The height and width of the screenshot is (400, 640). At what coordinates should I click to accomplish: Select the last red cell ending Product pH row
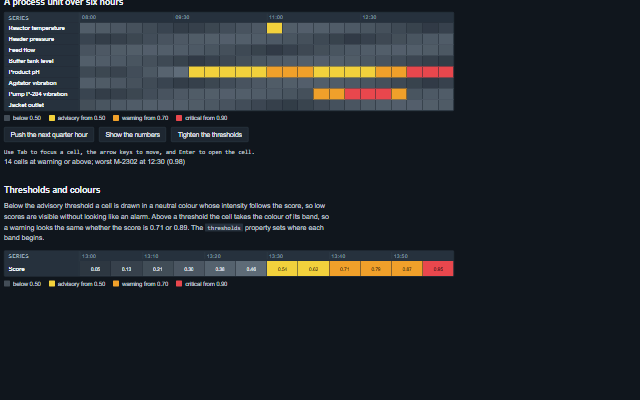(x=446, y=72)
